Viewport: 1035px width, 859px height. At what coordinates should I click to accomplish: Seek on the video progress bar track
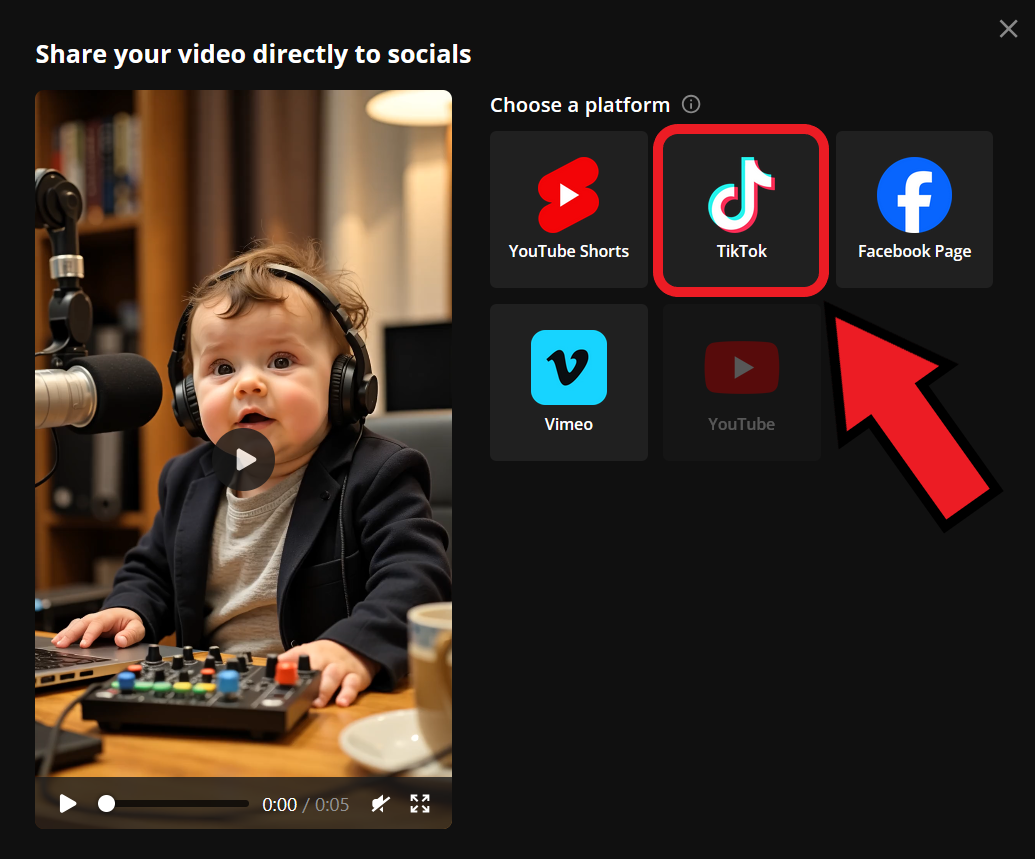[x=173, y=804]
